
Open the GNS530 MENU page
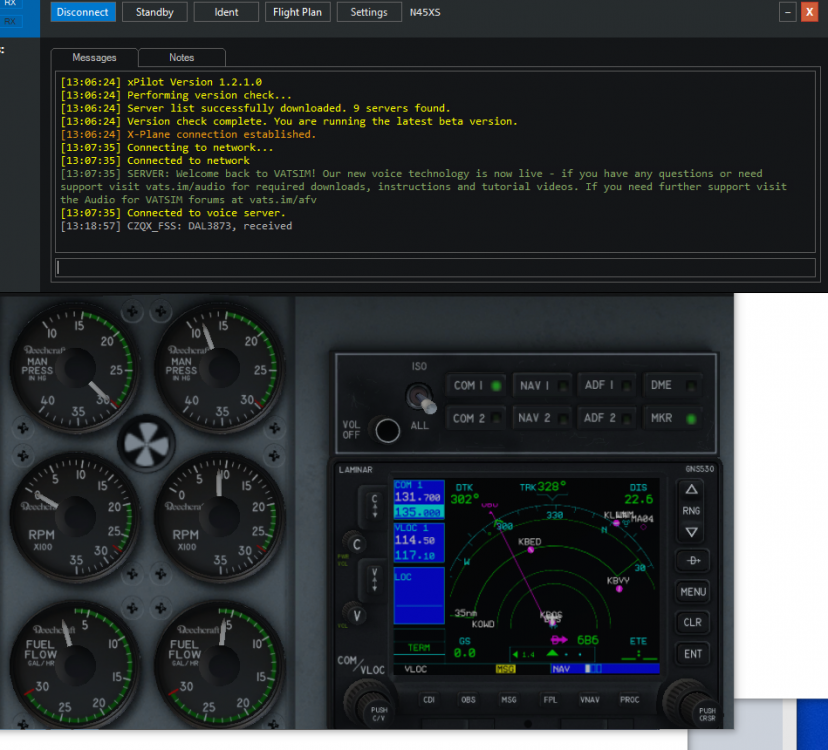[691, 591]
